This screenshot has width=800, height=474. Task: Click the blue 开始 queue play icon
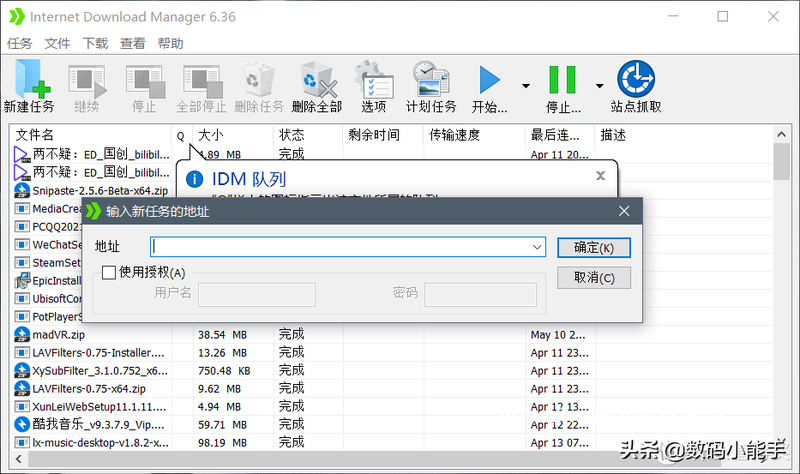pyautogui.click(x=490, y=80)
